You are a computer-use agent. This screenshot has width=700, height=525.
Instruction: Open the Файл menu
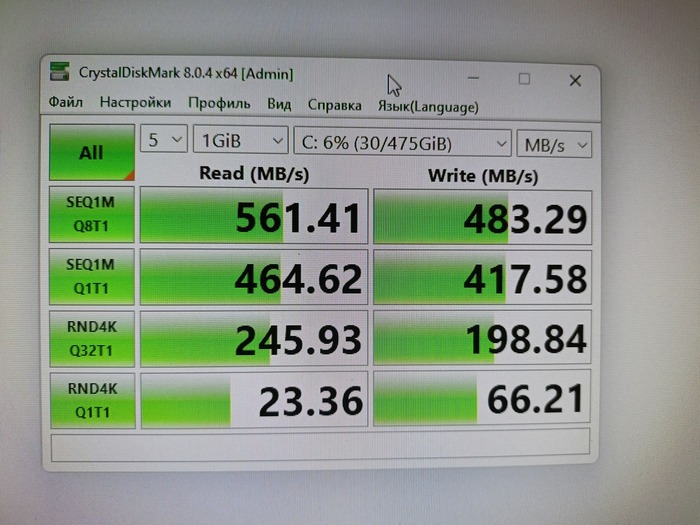66,102
